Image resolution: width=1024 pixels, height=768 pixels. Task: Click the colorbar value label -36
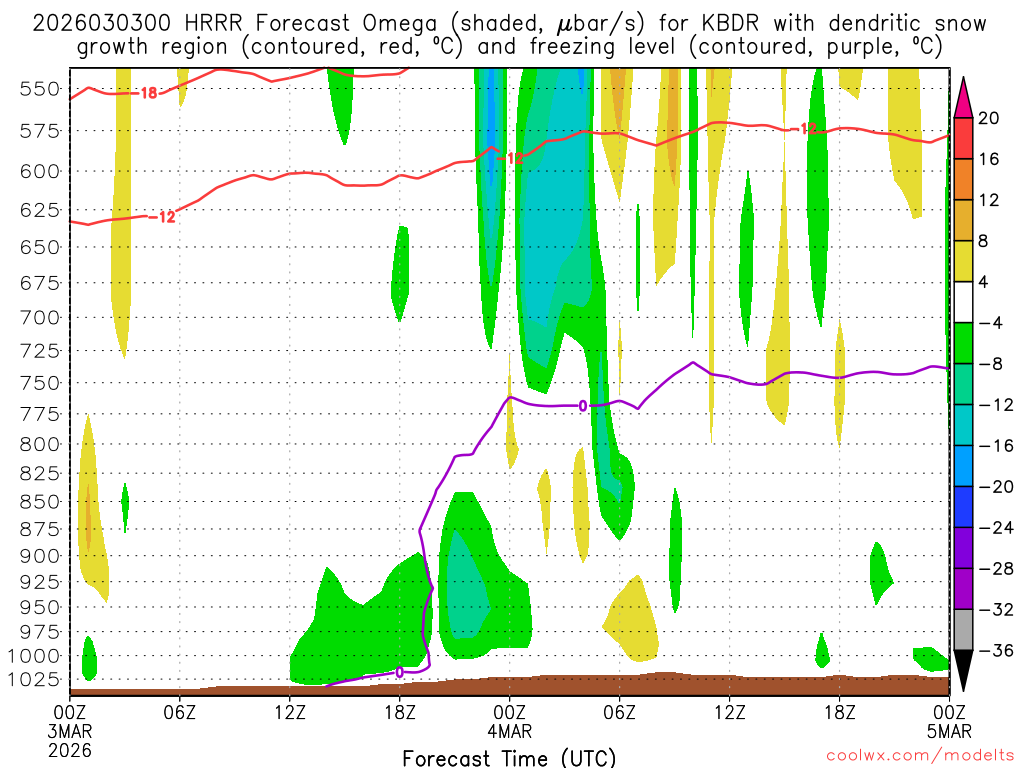click(995, 650)
